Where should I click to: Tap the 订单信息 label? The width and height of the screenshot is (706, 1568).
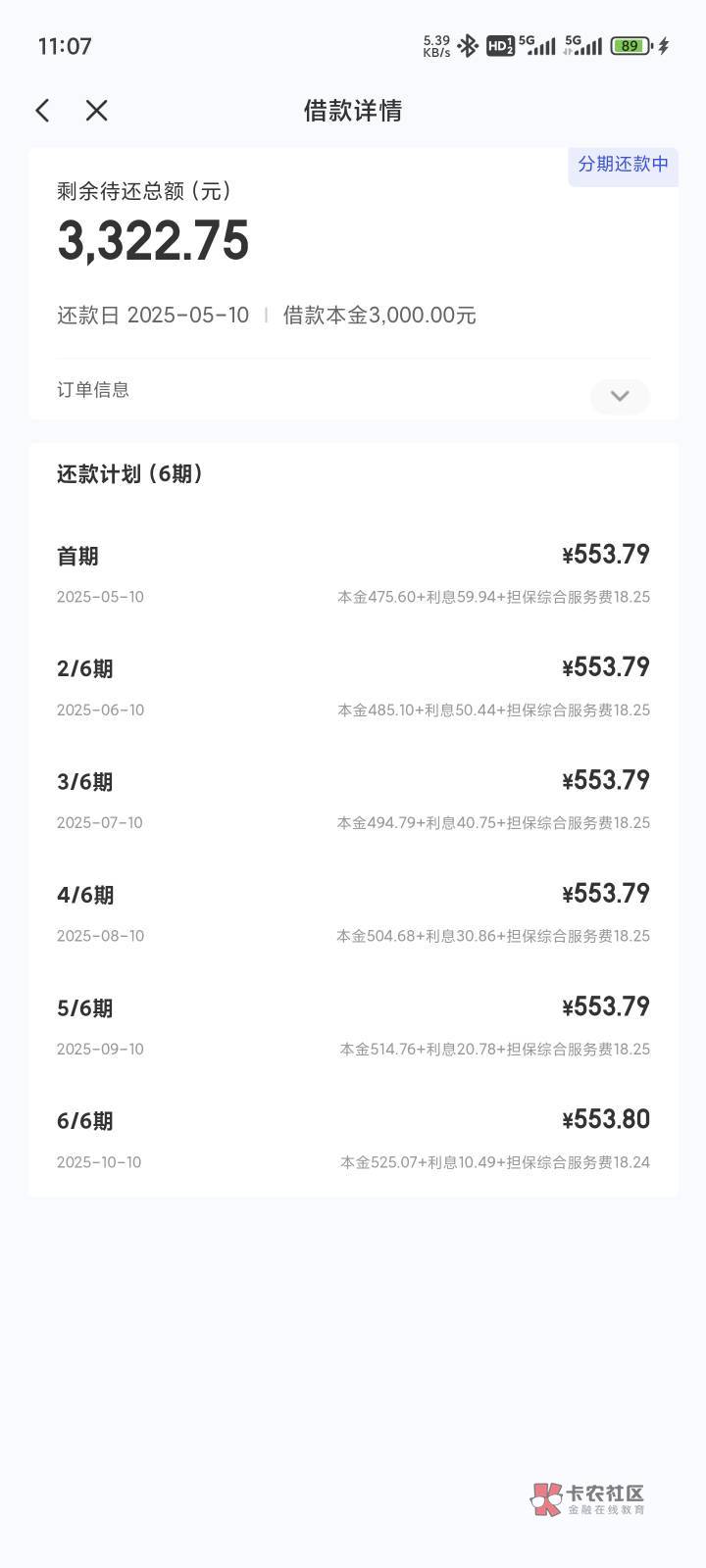(93, 390)
